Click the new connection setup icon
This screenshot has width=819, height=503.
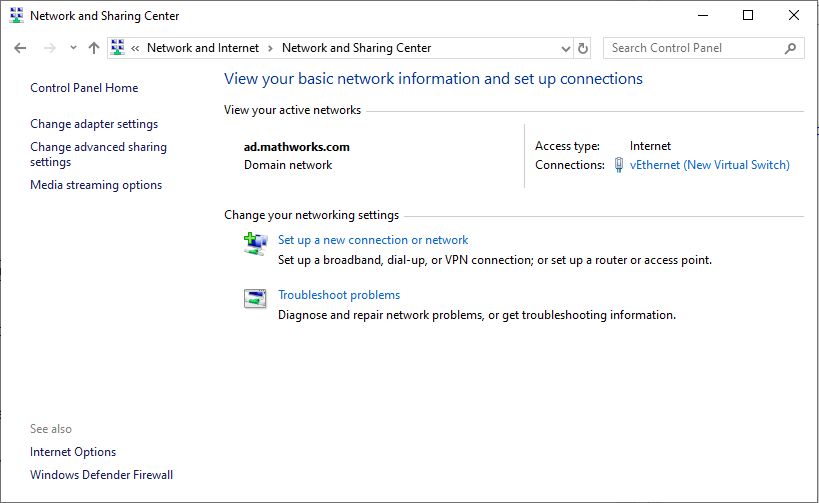tap(255, 244)
